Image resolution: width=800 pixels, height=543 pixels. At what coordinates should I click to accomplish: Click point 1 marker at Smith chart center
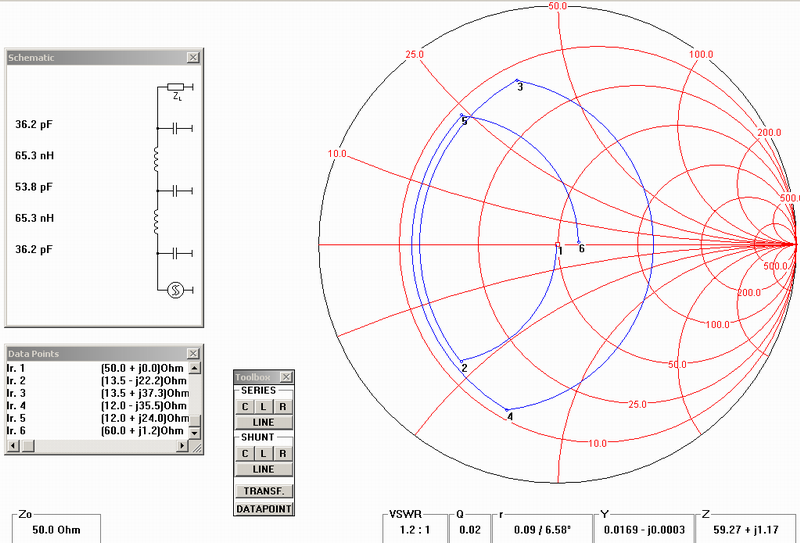point(558,244)
